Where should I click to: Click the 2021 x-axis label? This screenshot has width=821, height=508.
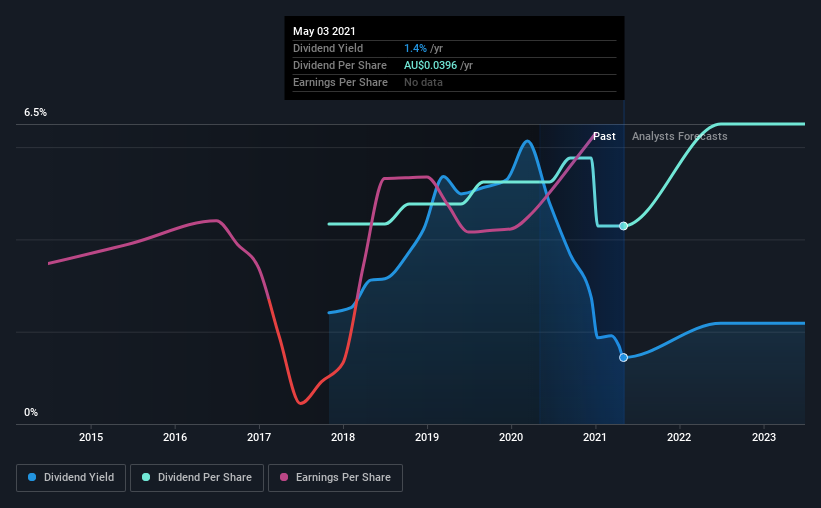pyautogui.click(x=595, y=437)
